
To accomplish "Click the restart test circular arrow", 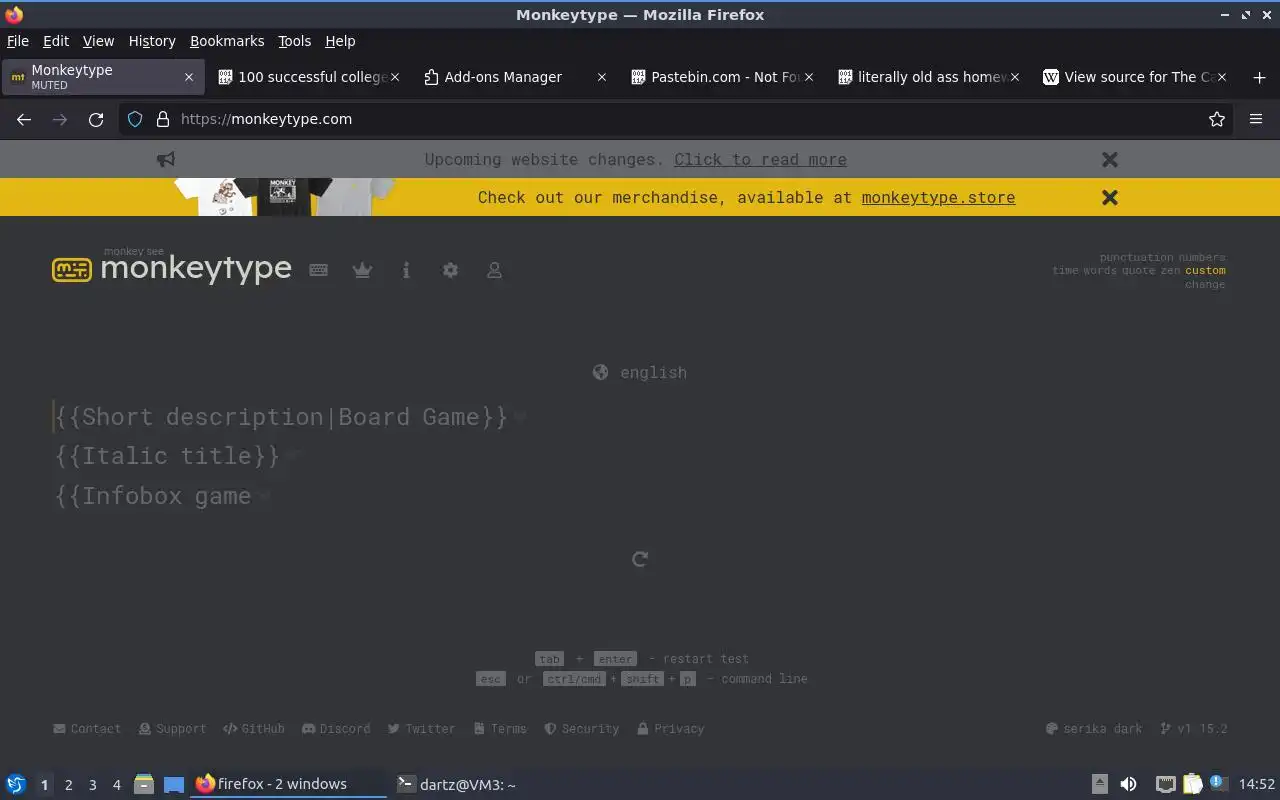I will click(x=640, y=559).
